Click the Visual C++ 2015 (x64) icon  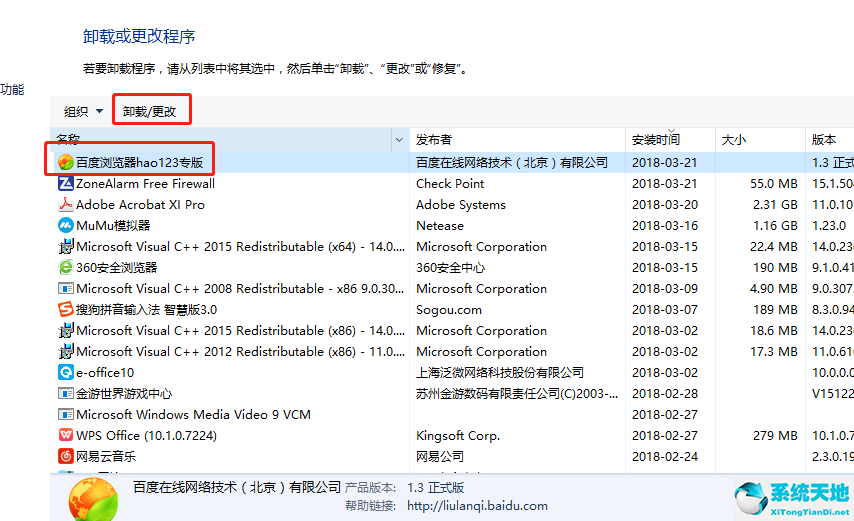[65, 246]
